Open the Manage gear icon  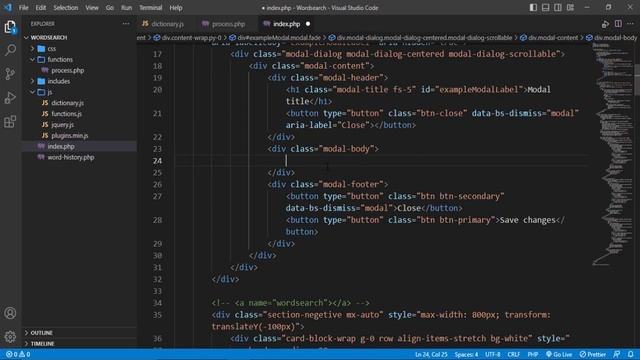pyautogui.click(x=10, y=337)
